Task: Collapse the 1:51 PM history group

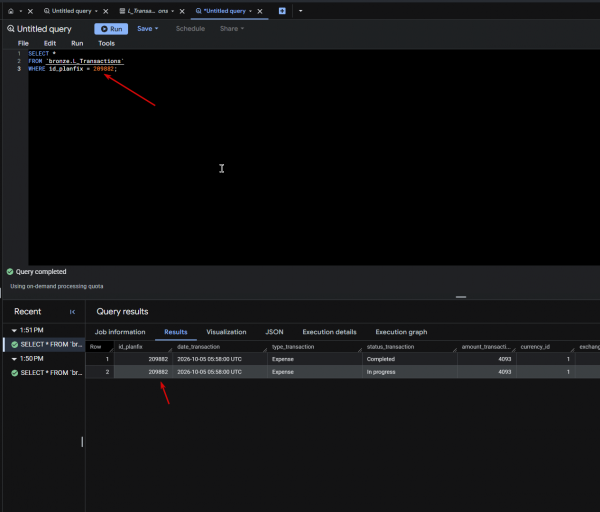Action: [14, 330]
